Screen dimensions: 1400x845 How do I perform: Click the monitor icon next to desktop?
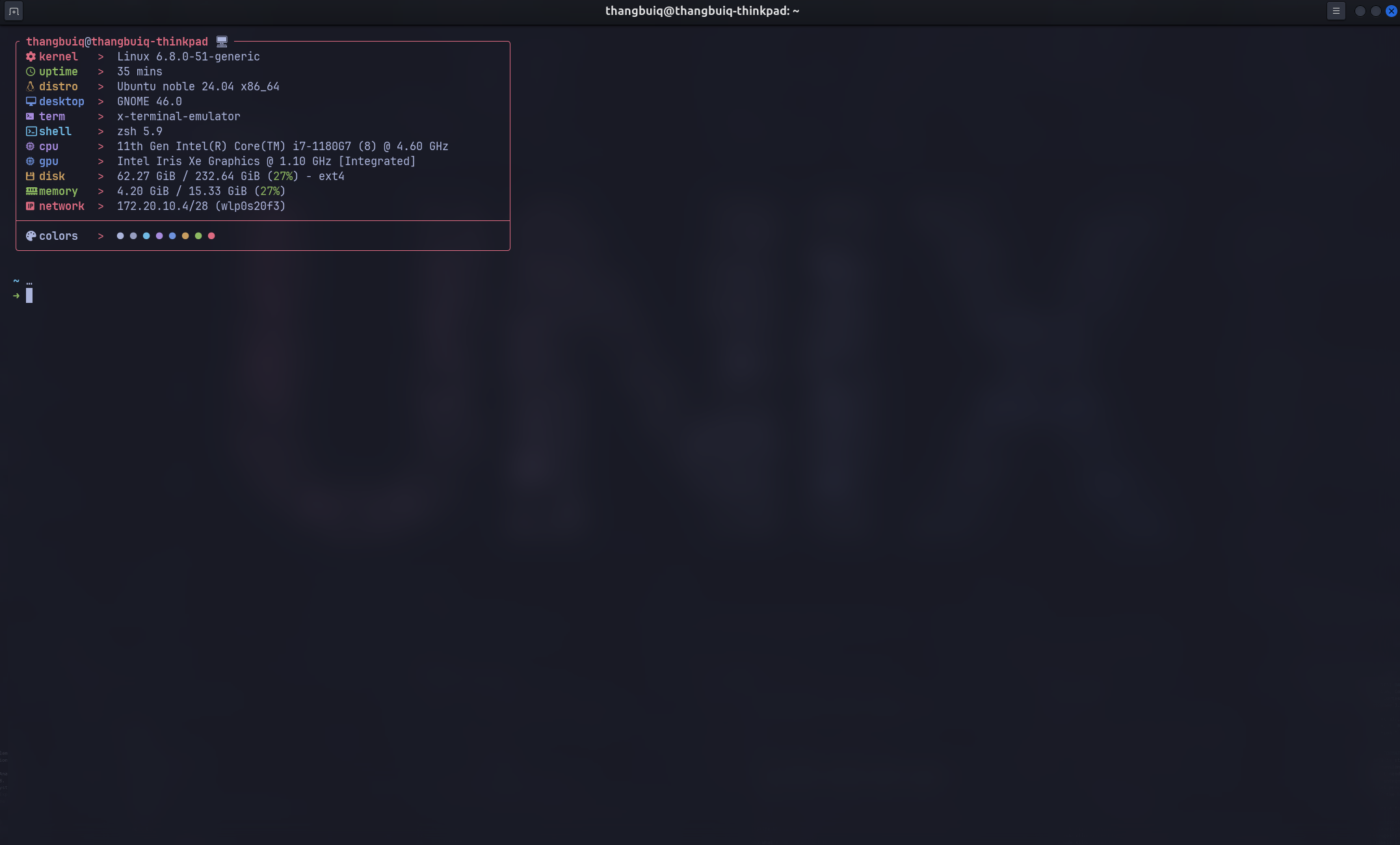[31, 101]
